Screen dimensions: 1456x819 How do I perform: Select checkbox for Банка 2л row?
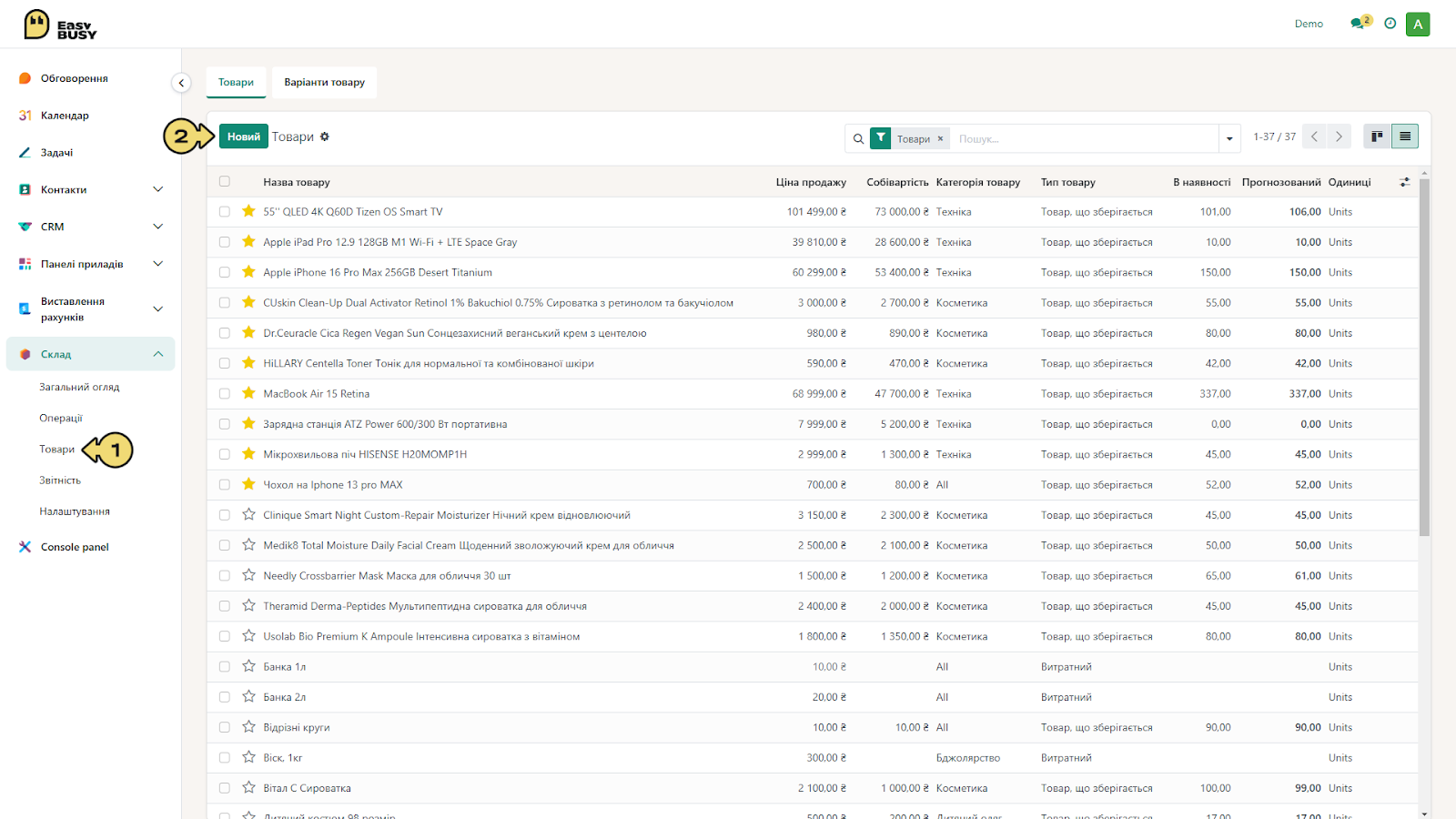(x=225, y=697)
